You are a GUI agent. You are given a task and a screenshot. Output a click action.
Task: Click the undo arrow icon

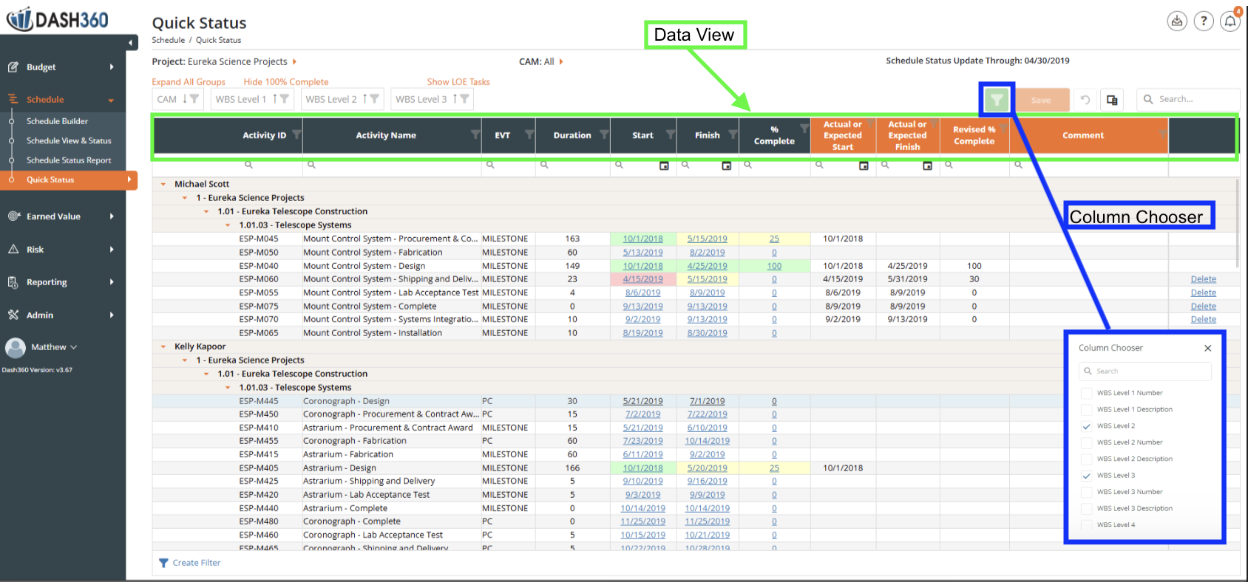point(1085,99)
